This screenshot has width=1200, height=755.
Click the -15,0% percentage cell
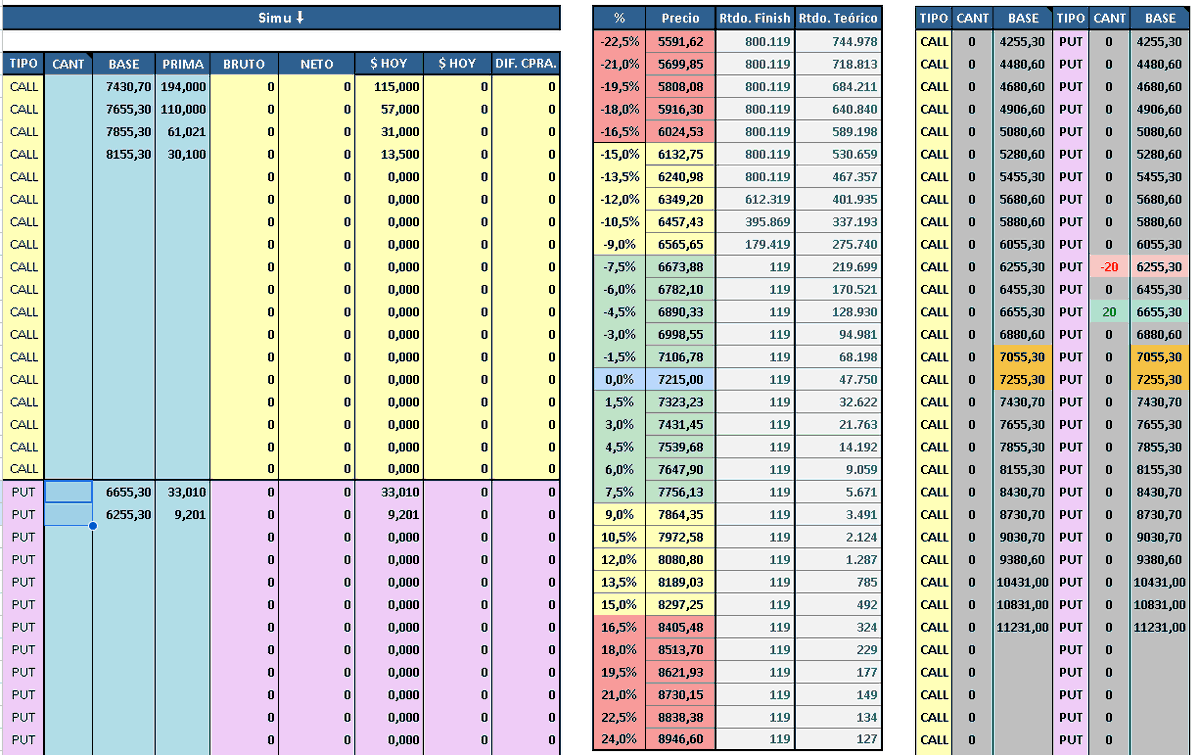pos(619,154)
